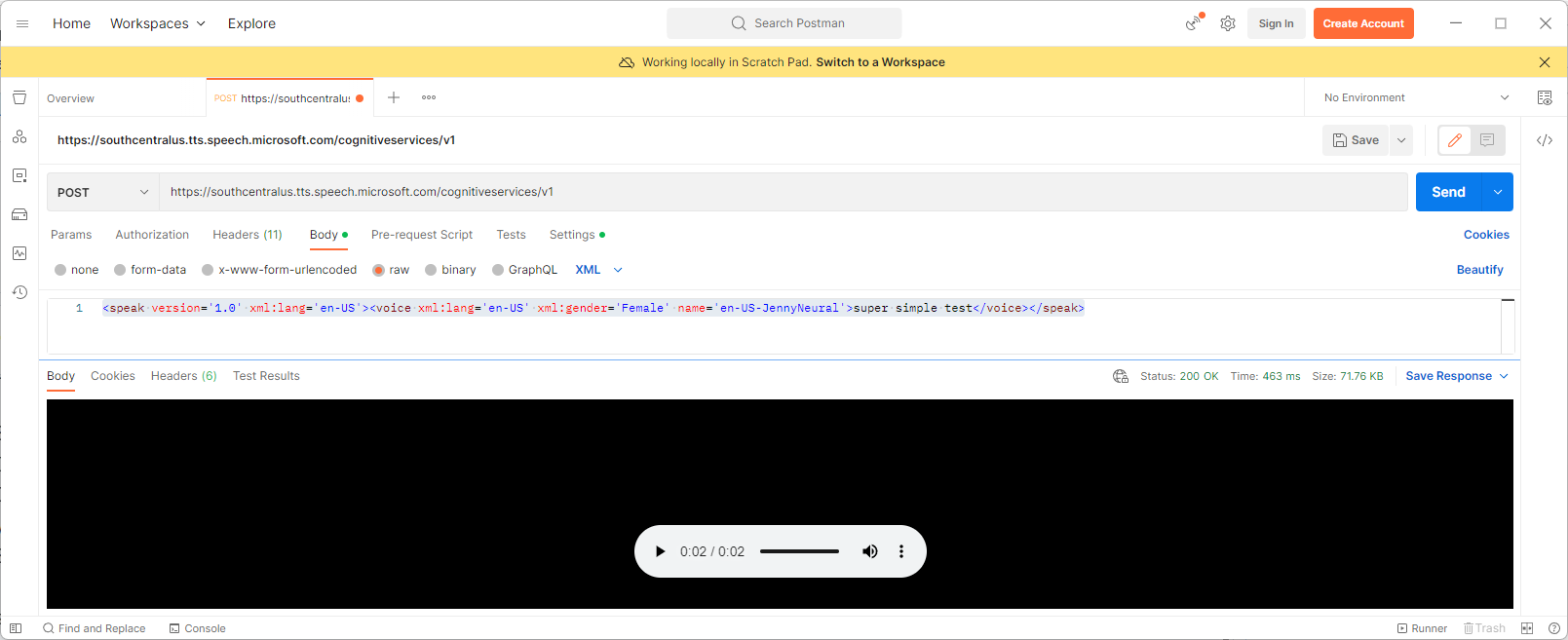Switch to the Params tab
Image resolution: width=1568 pixels, height=640 pixels.
(x=71, y=235)
